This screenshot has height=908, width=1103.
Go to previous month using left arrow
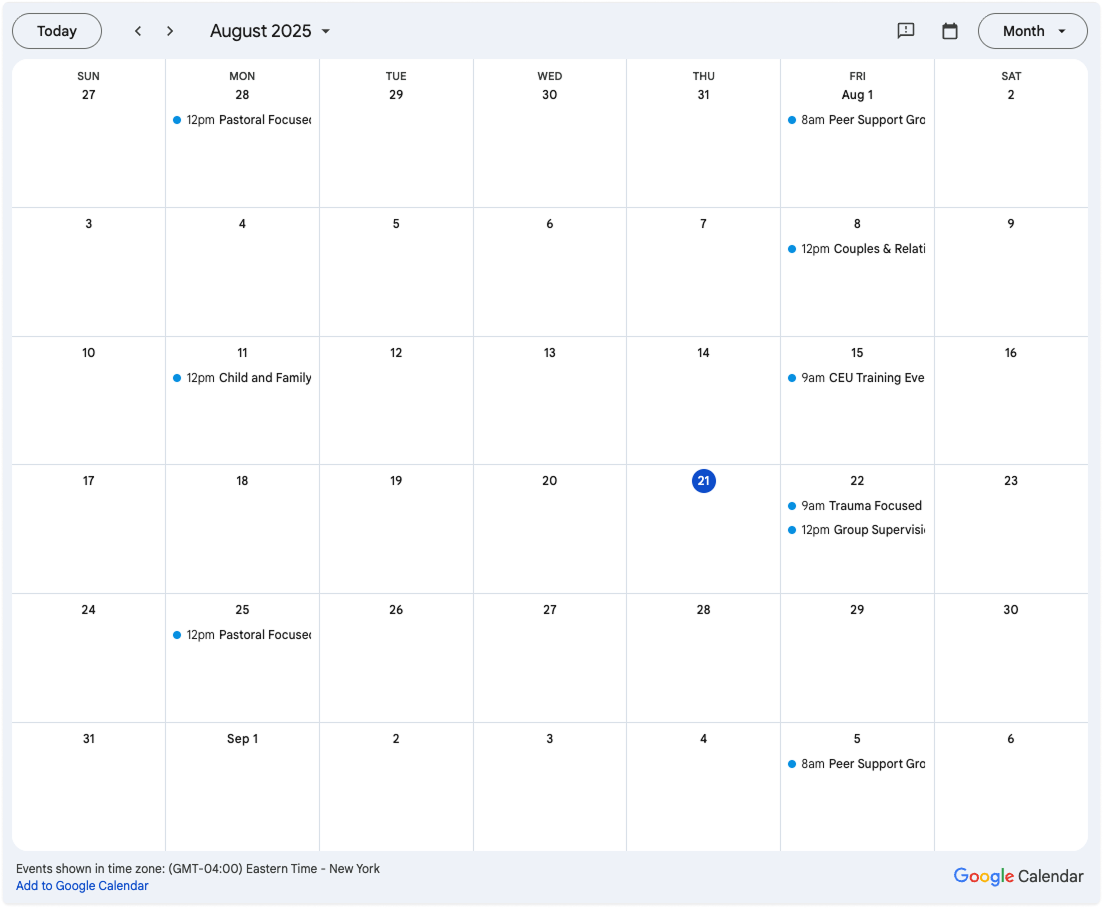138,31
